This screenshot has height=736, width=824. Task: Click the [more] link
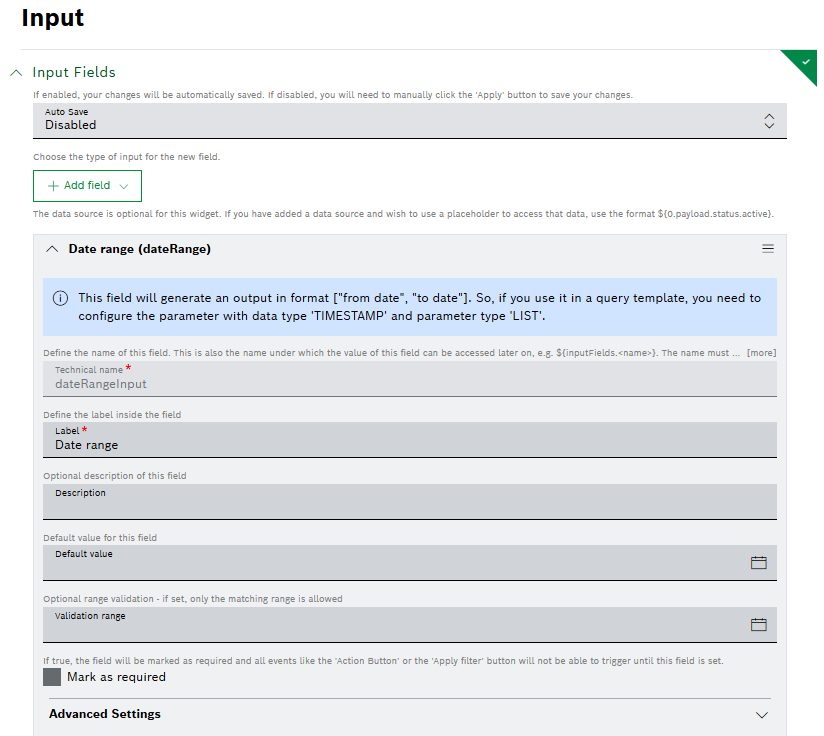[x=761, y=353]
